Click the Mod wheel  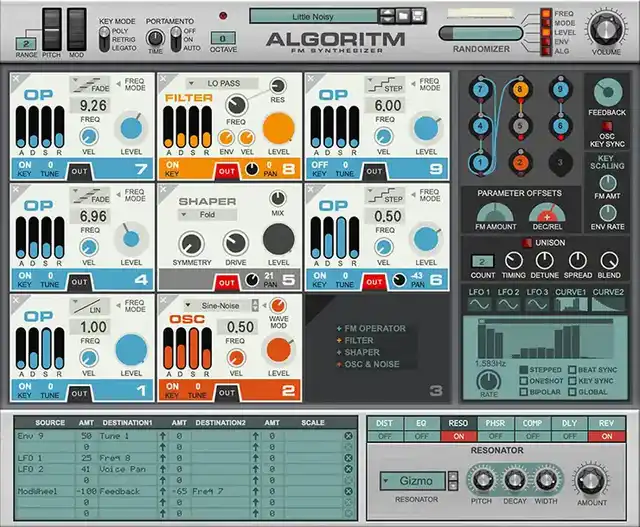[77, 29]
